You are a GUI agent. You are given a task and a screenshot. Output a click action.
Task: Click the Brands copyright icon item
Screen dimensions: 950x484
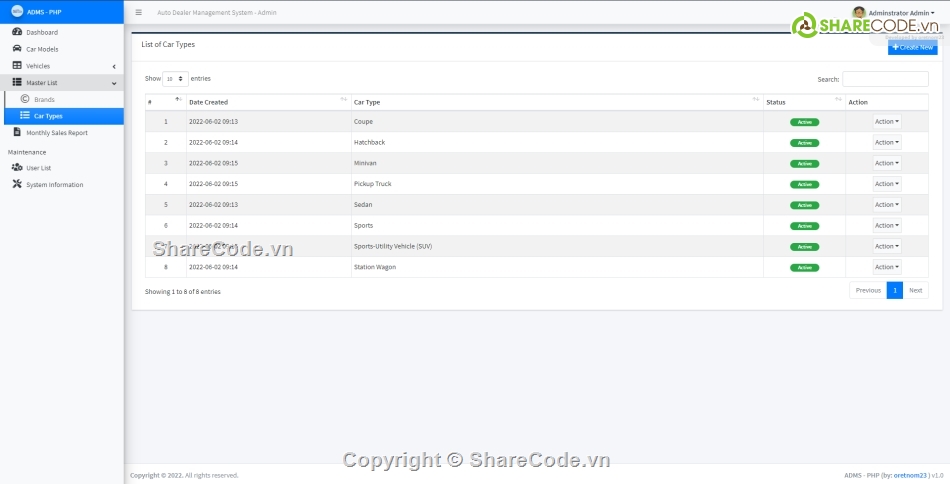pyautogui.click(x=25, y=99)
